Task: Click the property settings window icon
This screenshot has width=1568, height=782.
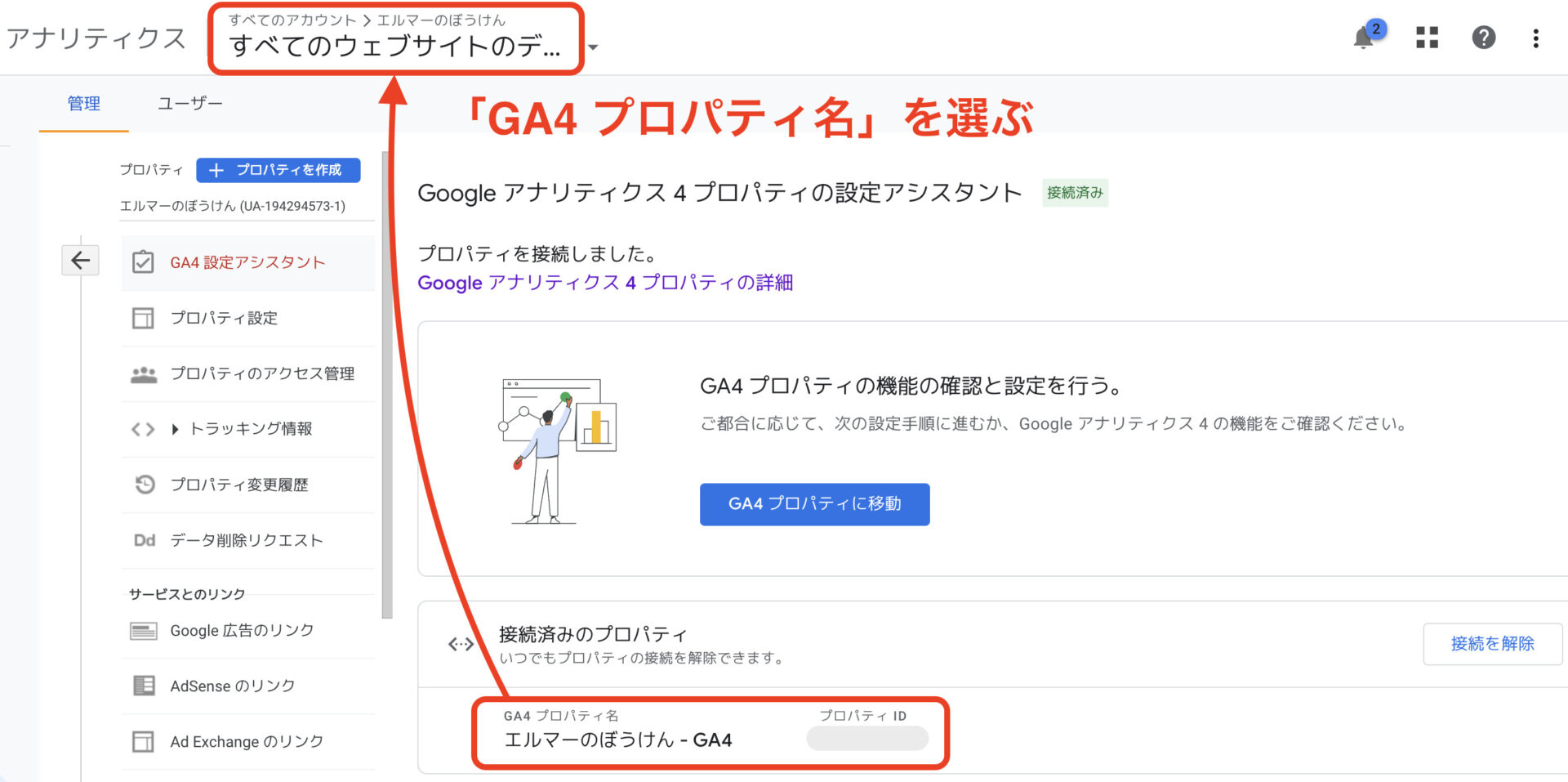Action: click(x=143, y=318)
